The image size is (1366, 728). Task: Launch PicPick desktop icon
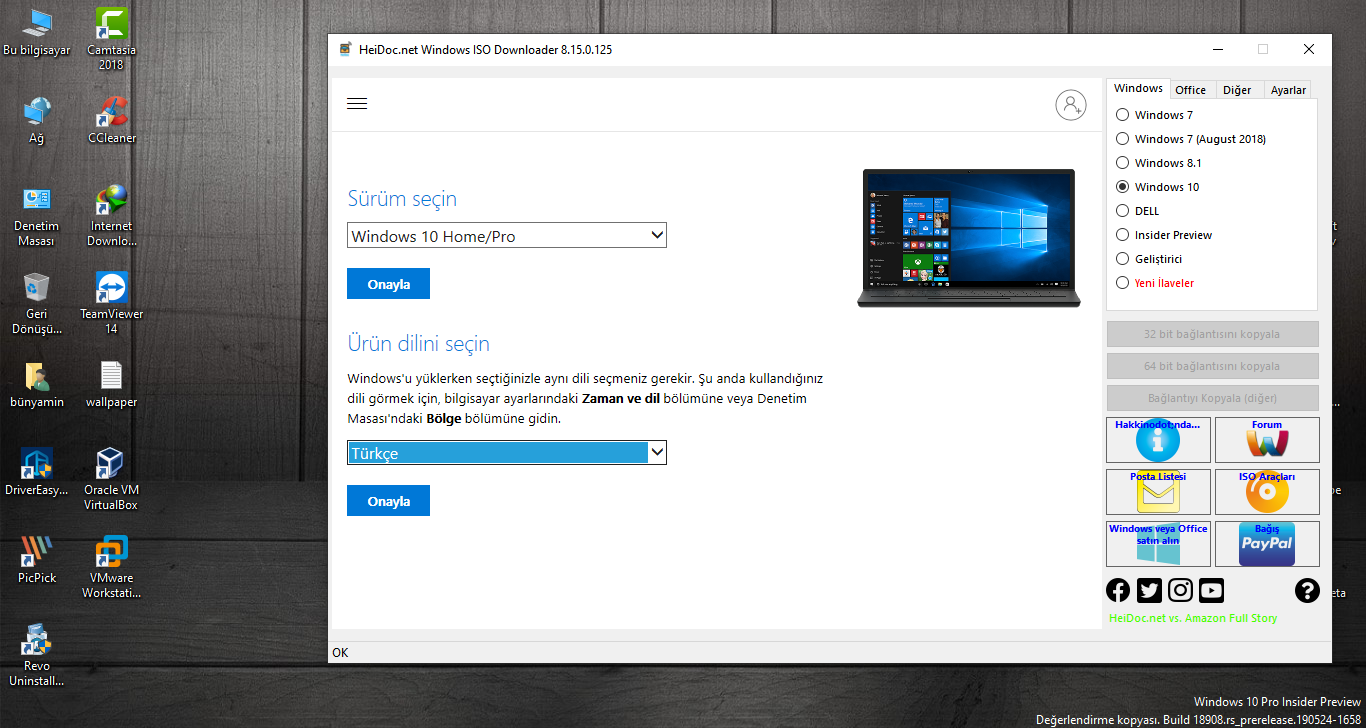(37, 560)
